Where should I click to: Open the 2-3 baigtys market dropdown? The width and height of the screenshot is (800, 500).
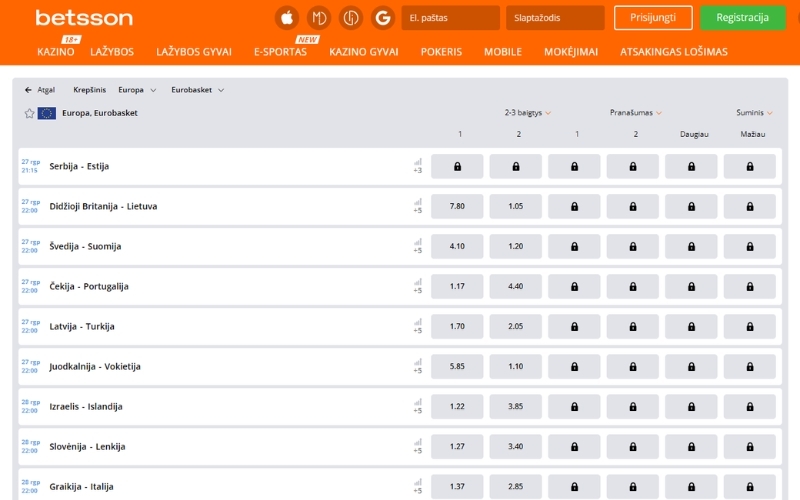tap(528, 113)
